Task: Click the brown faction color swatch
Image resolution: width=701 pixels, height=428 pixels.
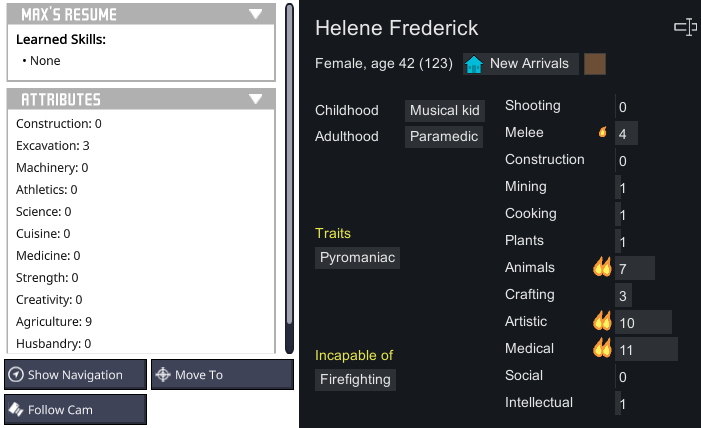Action: [x=595, y=64]
